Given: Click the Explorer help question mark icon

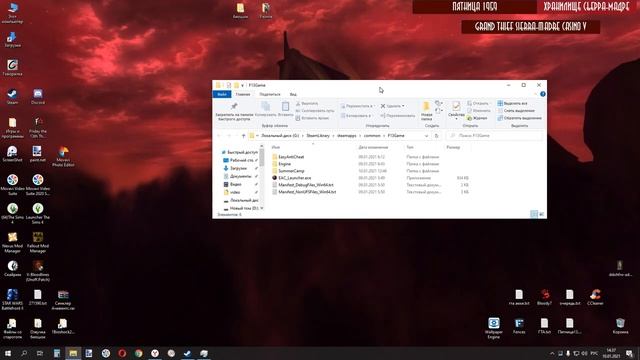Looking at the screenshot, I should point(543,94).
